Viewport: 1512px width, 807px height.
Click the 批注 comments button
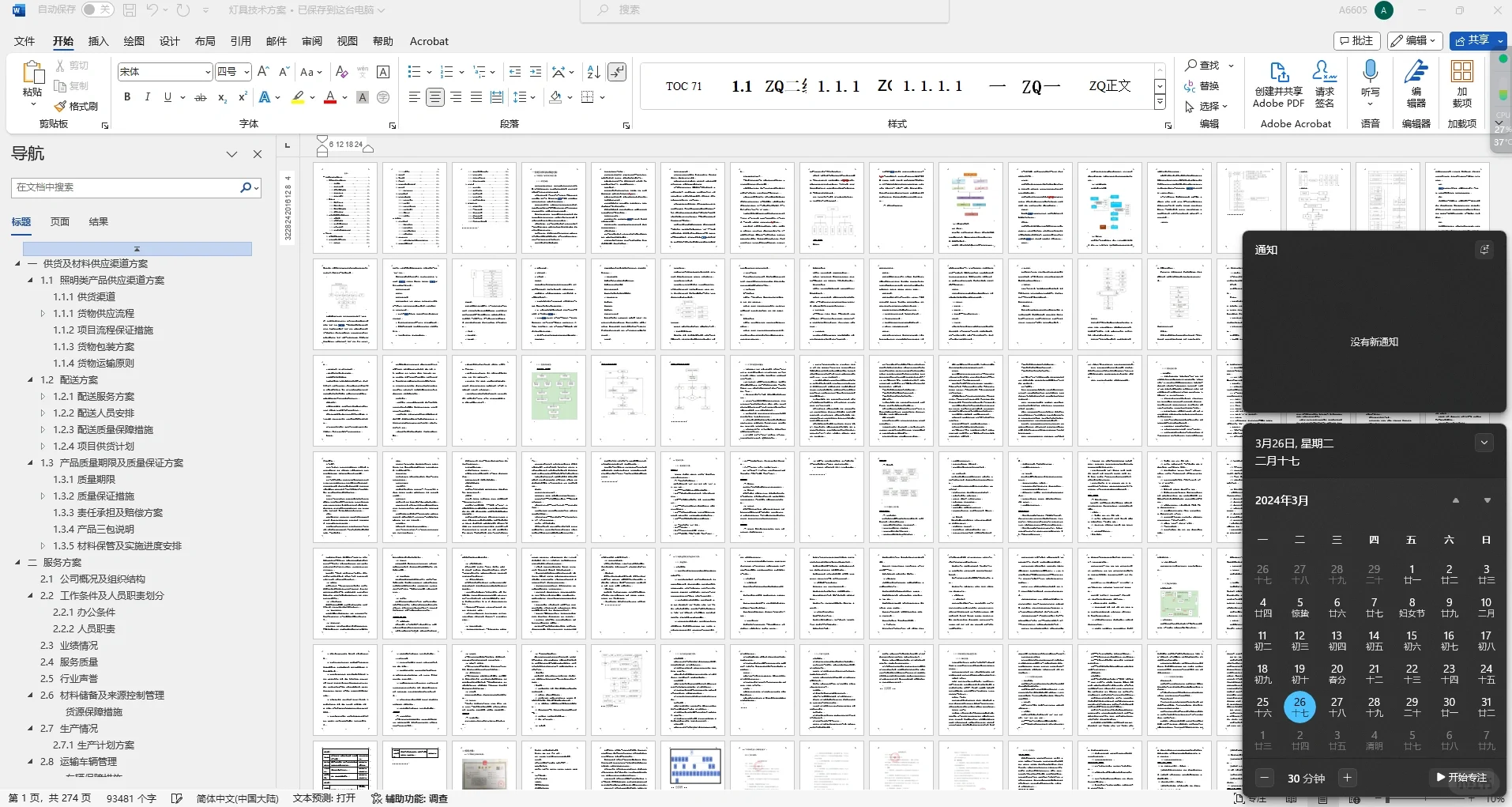coord(1357,41)
